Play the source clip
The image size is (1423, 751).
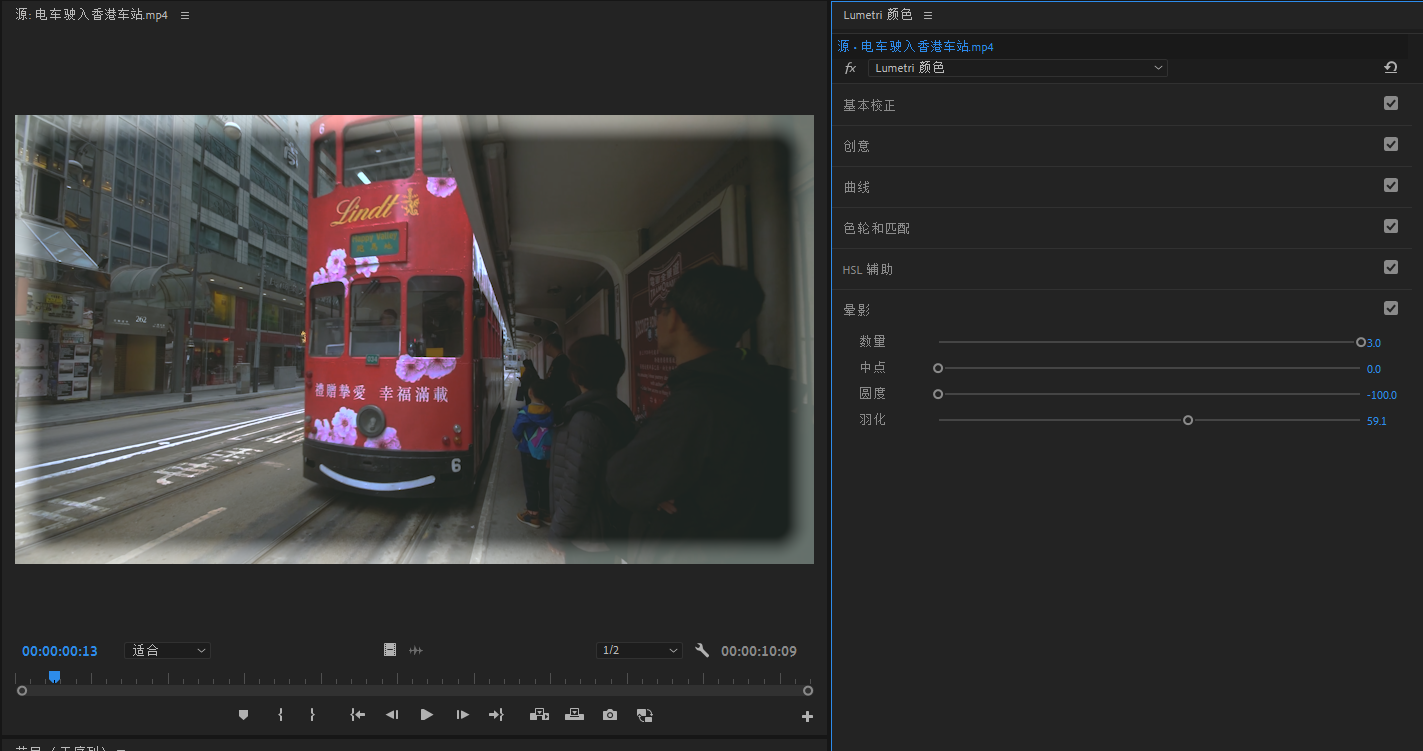coord(427,715)
